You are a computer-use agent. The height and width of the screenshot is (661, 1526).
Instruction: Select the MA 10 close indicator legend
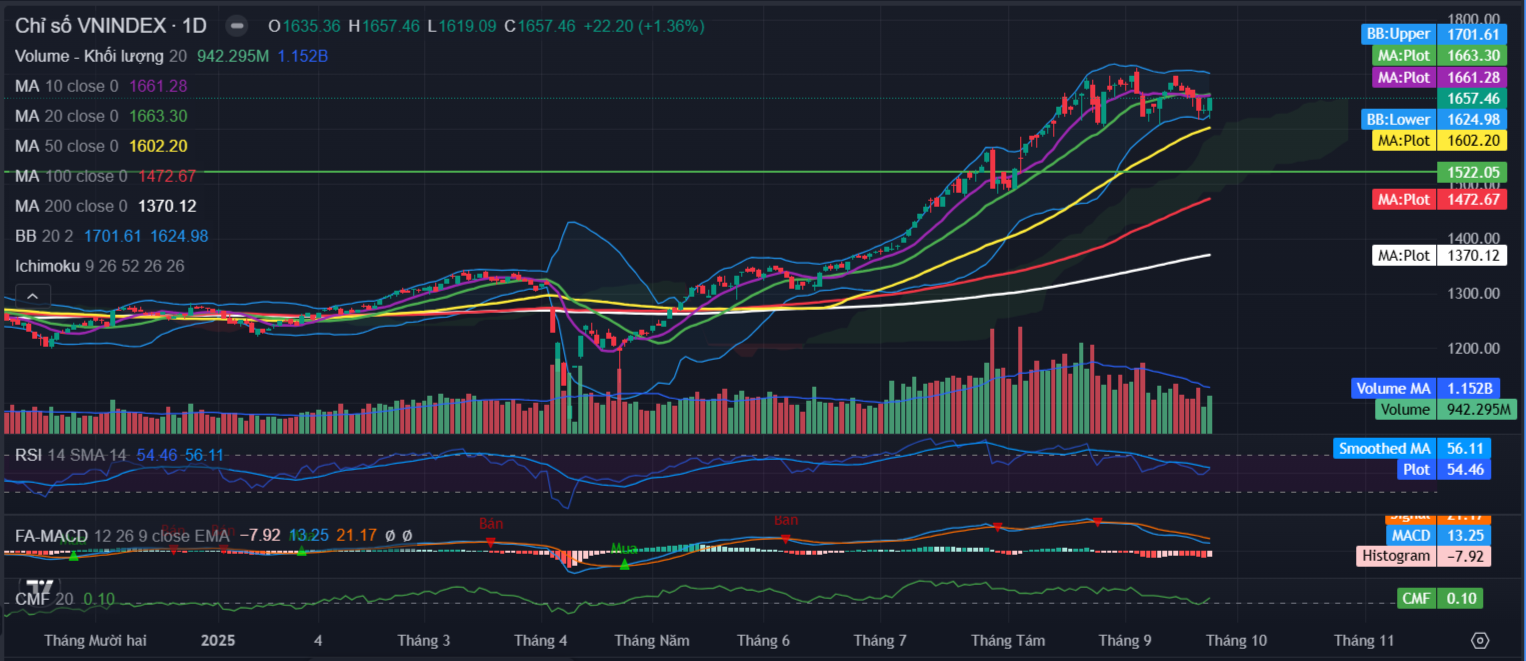coord(66,86)
